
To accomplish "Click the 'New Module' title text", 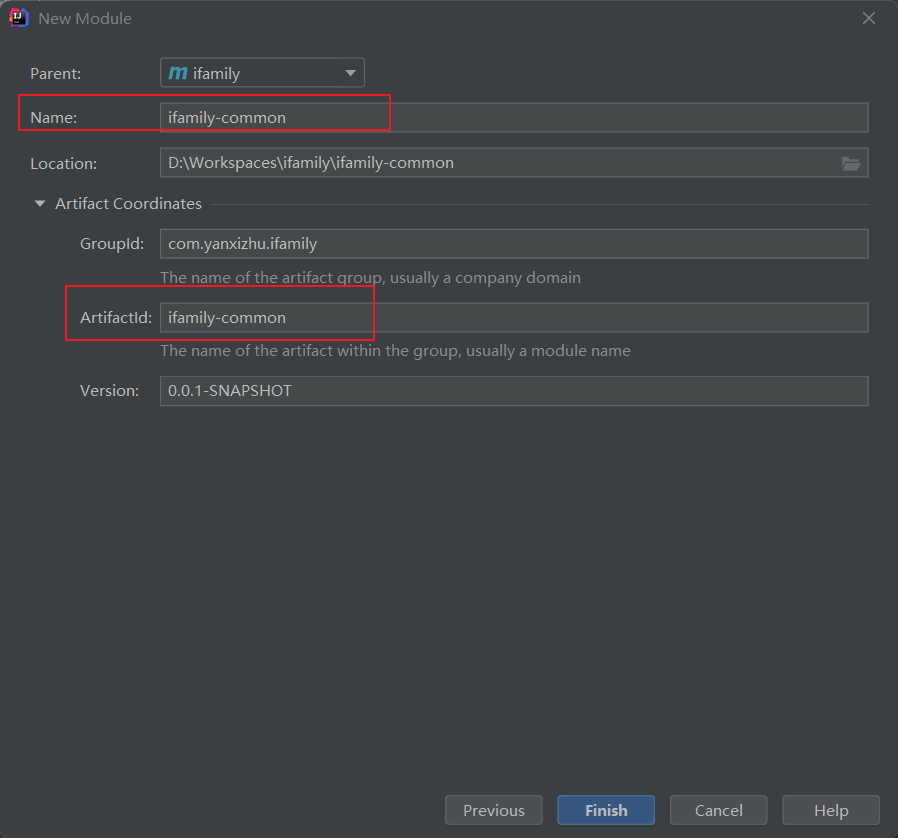I will tap(85, 19).
